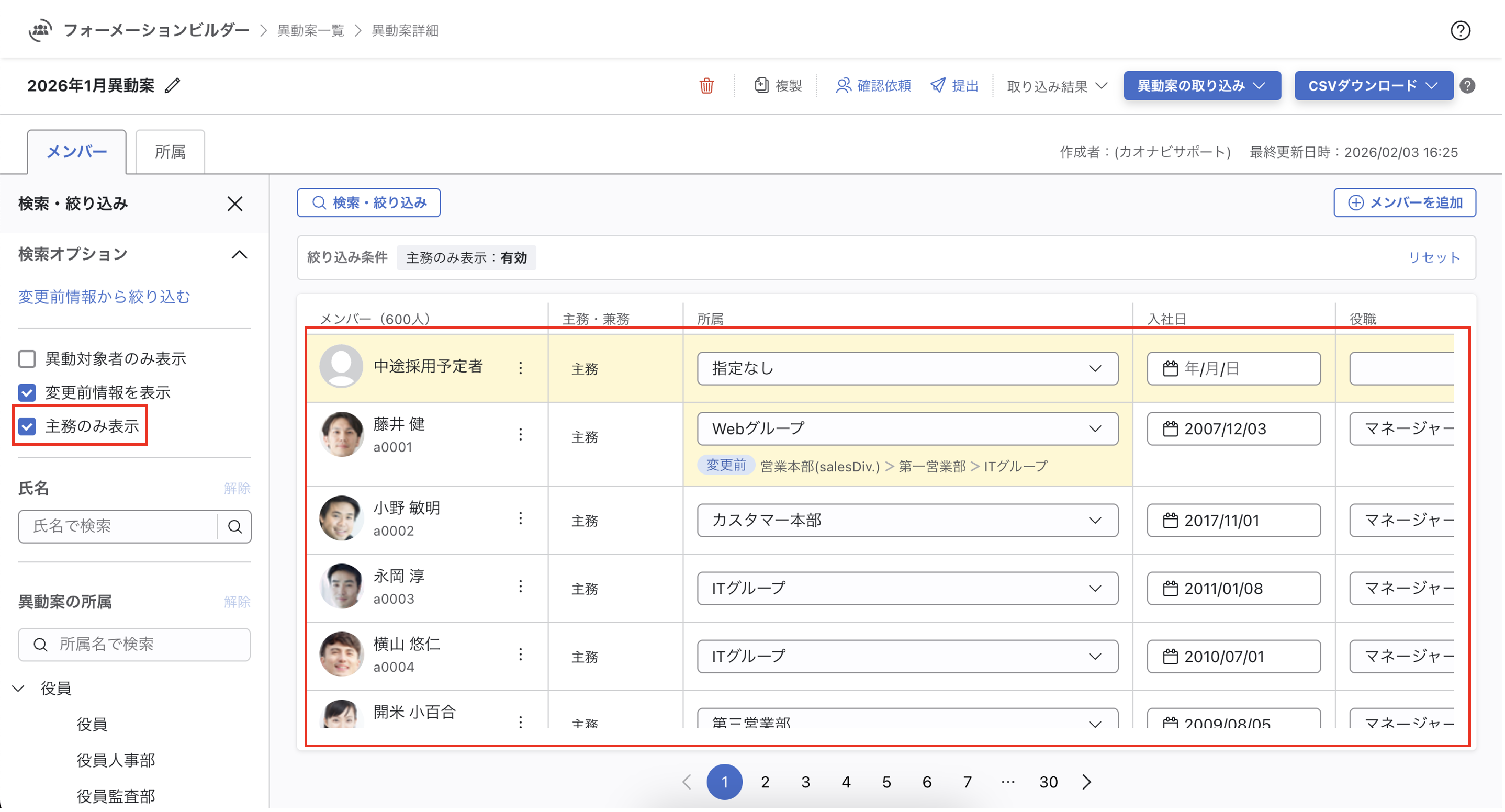Collapse the 検索オプション section

pyautogui.click(x=239, y=255)
